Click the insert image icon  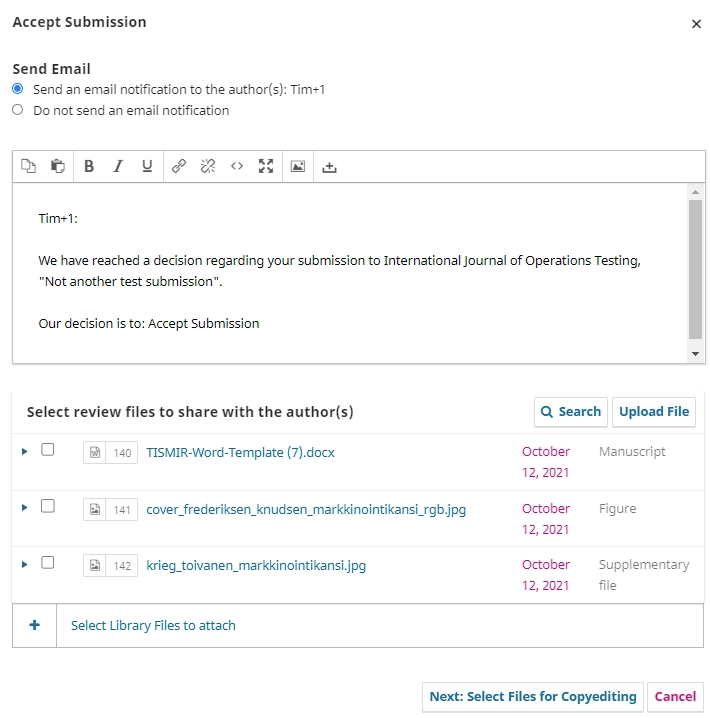coord(297,167)
